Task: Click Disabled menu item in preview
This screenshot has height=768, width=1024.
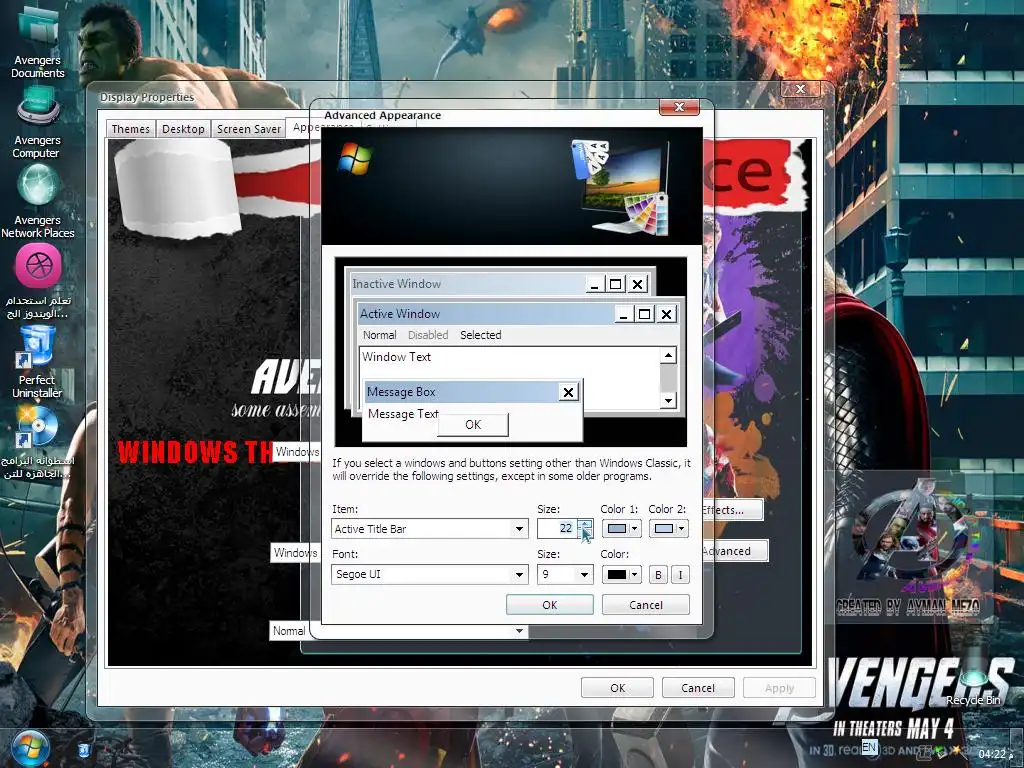Action: (428, 335)
